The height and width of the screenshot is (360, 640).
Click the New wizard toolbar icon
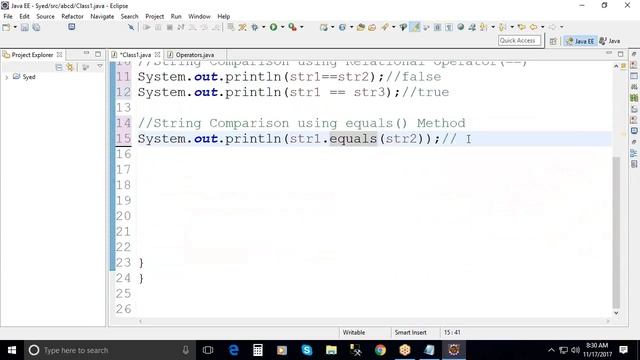pos(6,27)
